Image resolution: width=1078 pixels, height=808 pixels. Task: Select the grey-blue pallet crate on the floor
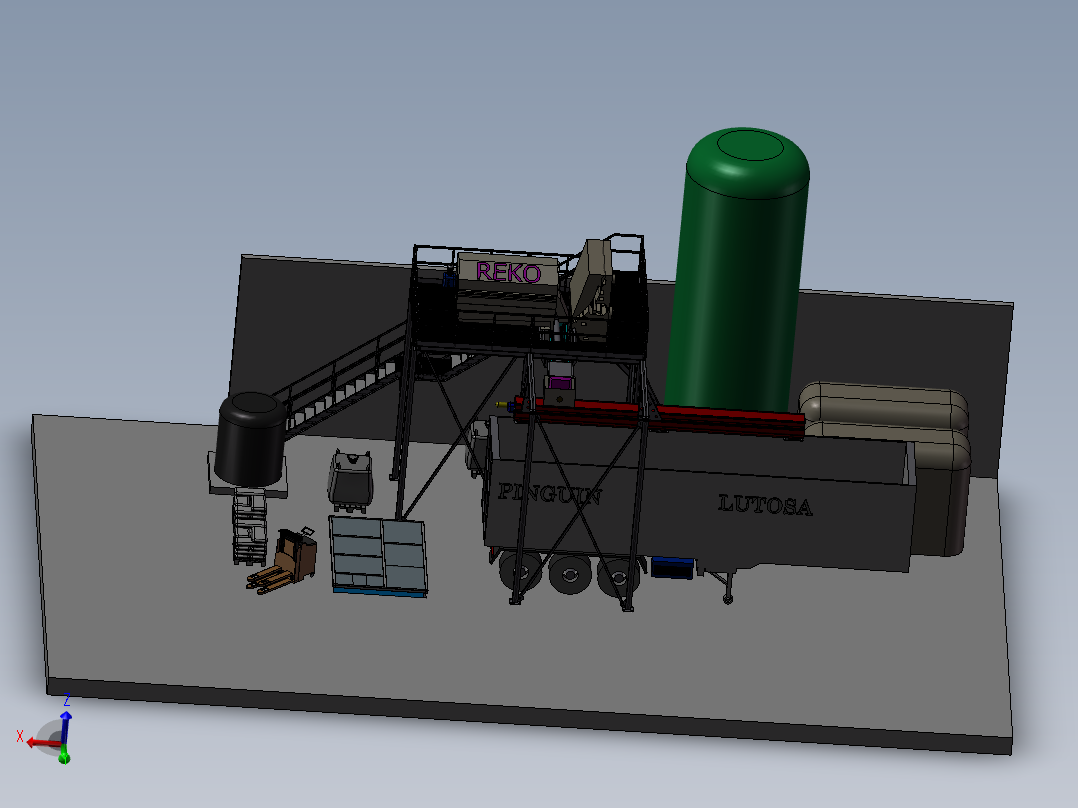[x=378, y=556]
